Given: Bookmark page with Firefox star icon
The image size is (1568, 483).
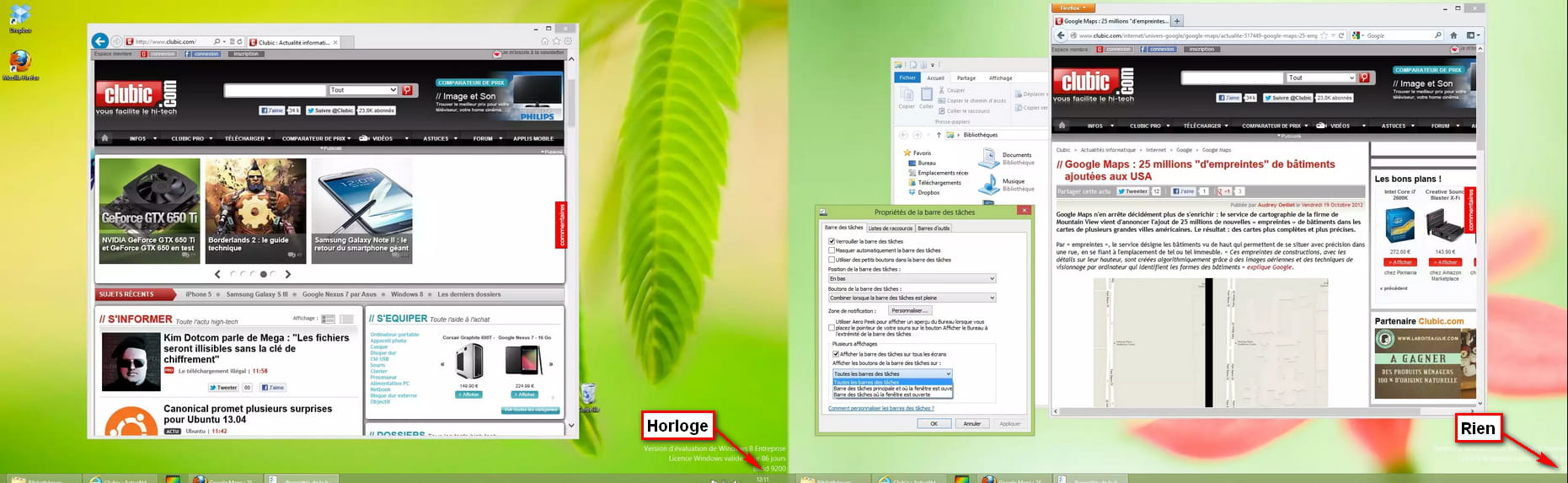Looking at the screenshot, I should click(x=1324, y=35).
